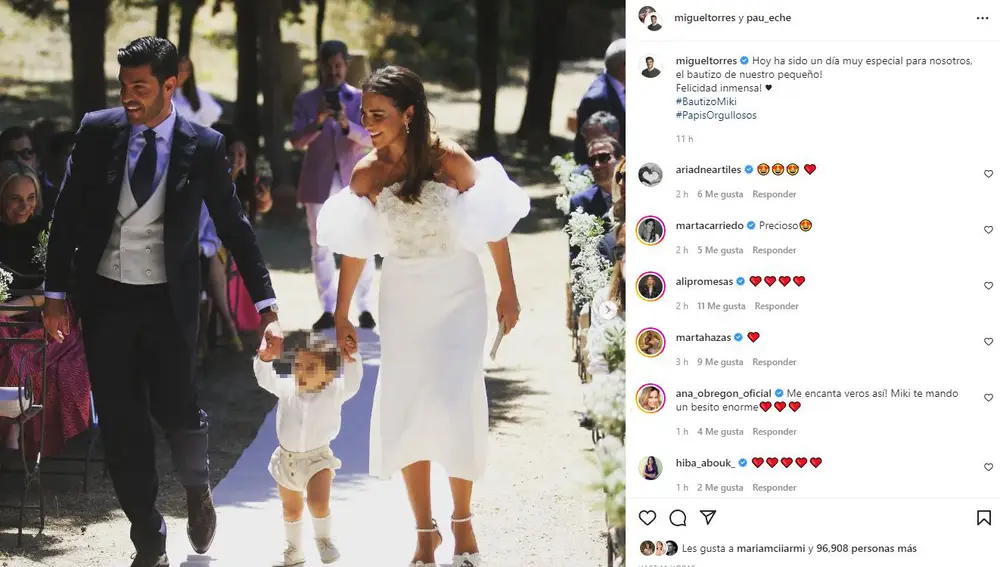Like the alipromesas hearts comment

pos(988,286)
